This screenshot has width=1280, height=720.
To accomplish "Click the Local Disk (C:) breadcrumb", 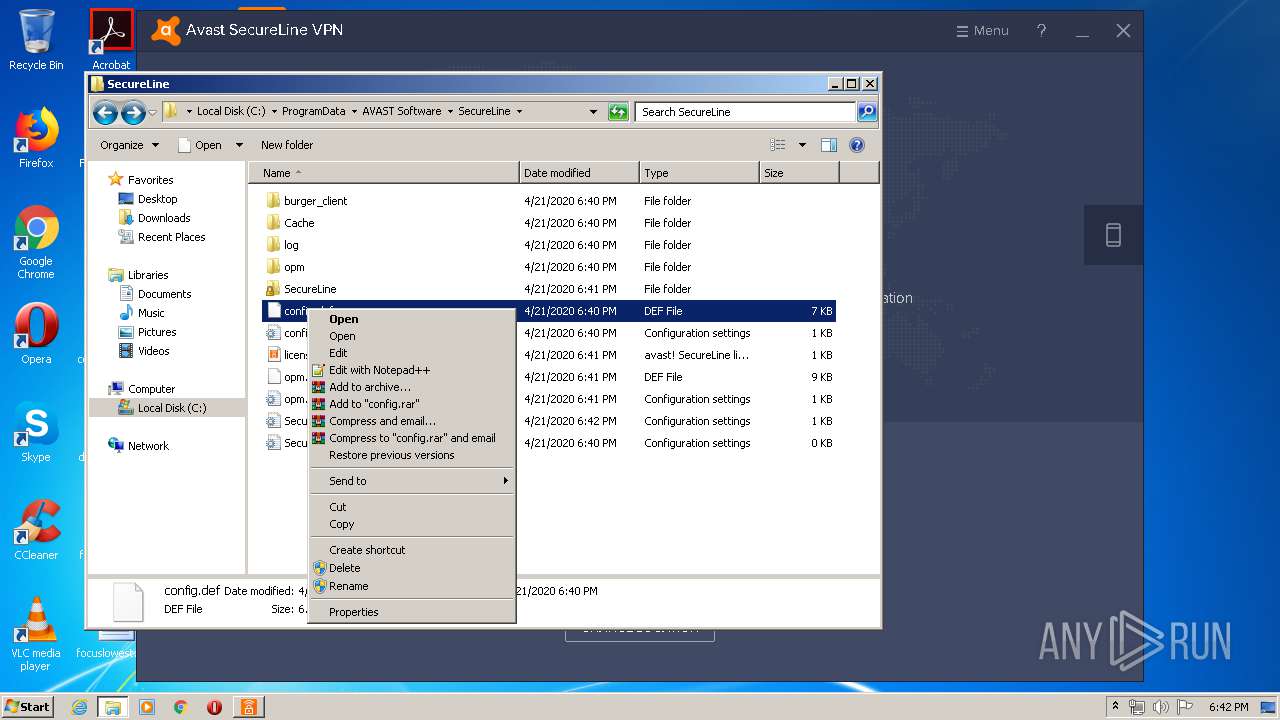I will 231,111.
